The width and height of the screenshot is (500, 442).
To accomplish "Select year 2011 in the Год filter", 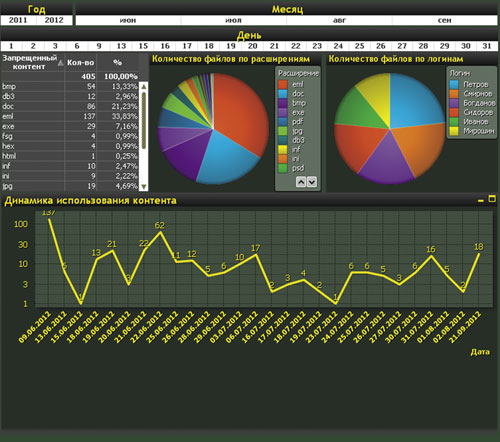I will pyautogui.click(x=18, y=20).
